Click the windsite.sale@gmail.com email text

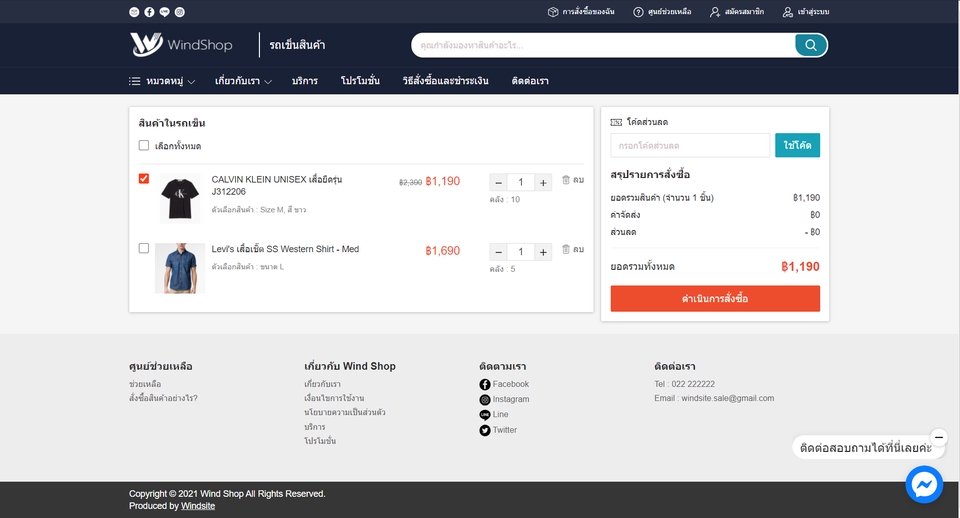pos(727,398)
